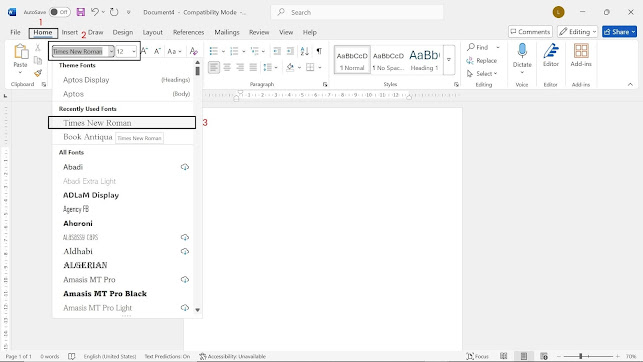Choose Times New Roman from recent fonts
This screenshot has width=643, height=362.
pos(122,123)
